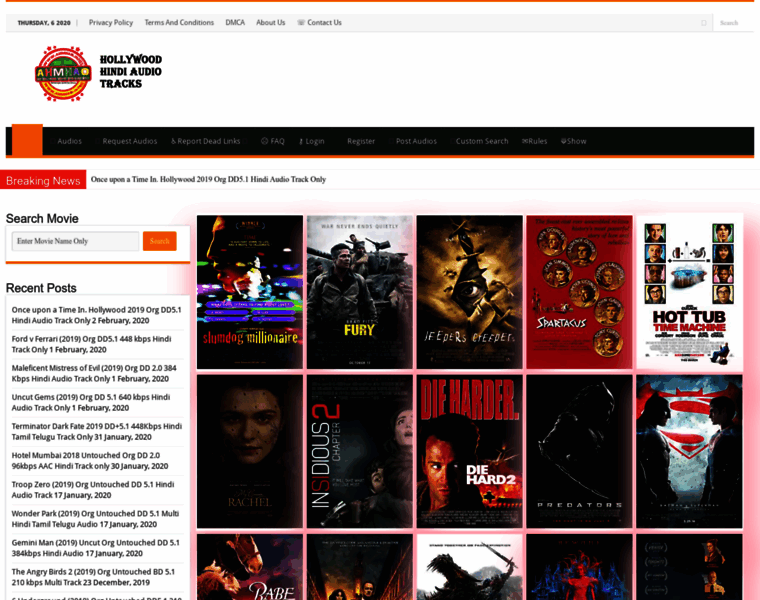This screenshot has width=760, height=600.
Task: Open Slumdog Millionaire poster
Action: pyautogui.click(x=250, y=292)
